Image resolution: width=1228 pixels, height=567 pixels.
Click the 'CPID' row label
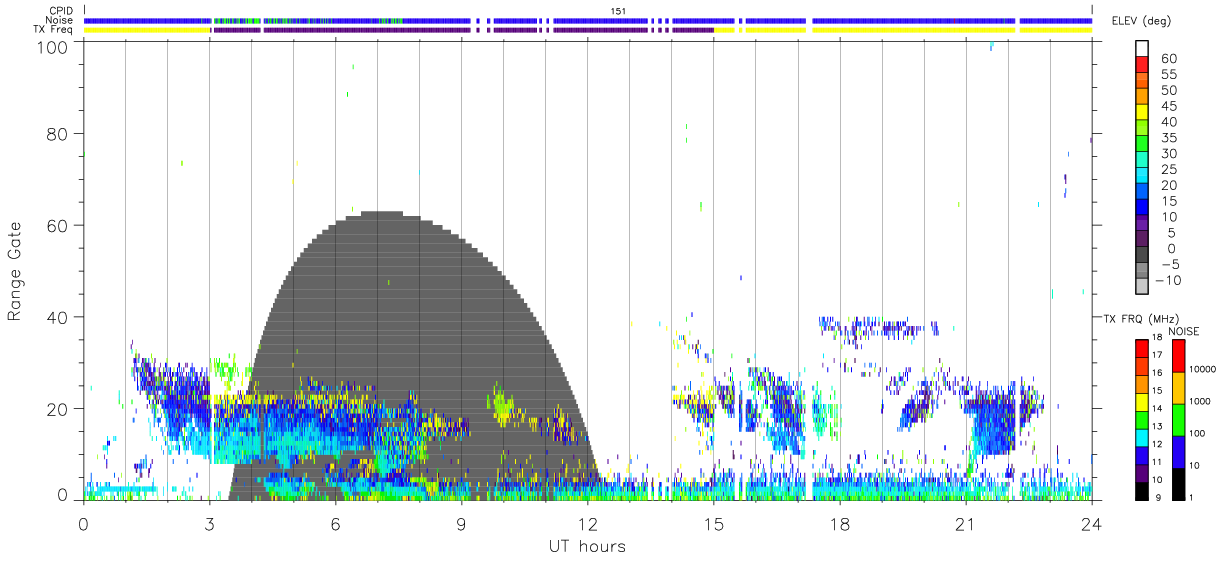pos(60,10)
